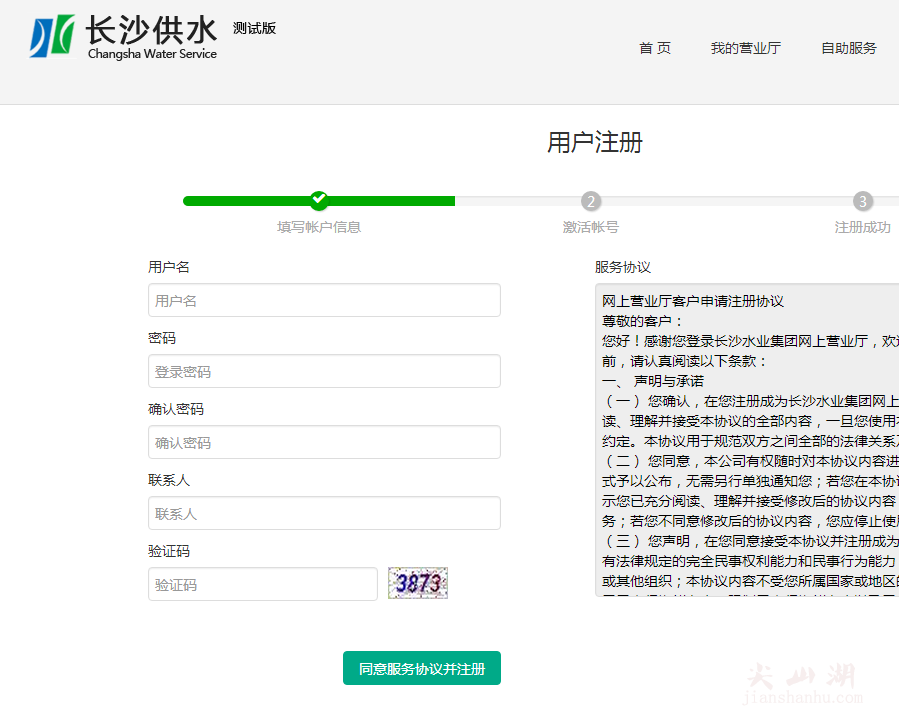The width and height of the screenshot is (899, 722).
Task: Focus the 验证码 captcha input field
Action: pos(263,584)
